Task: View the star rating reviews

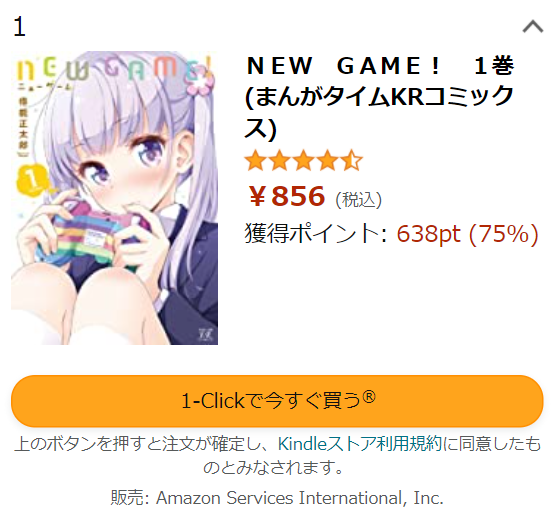Action: (x=304, y=161)
